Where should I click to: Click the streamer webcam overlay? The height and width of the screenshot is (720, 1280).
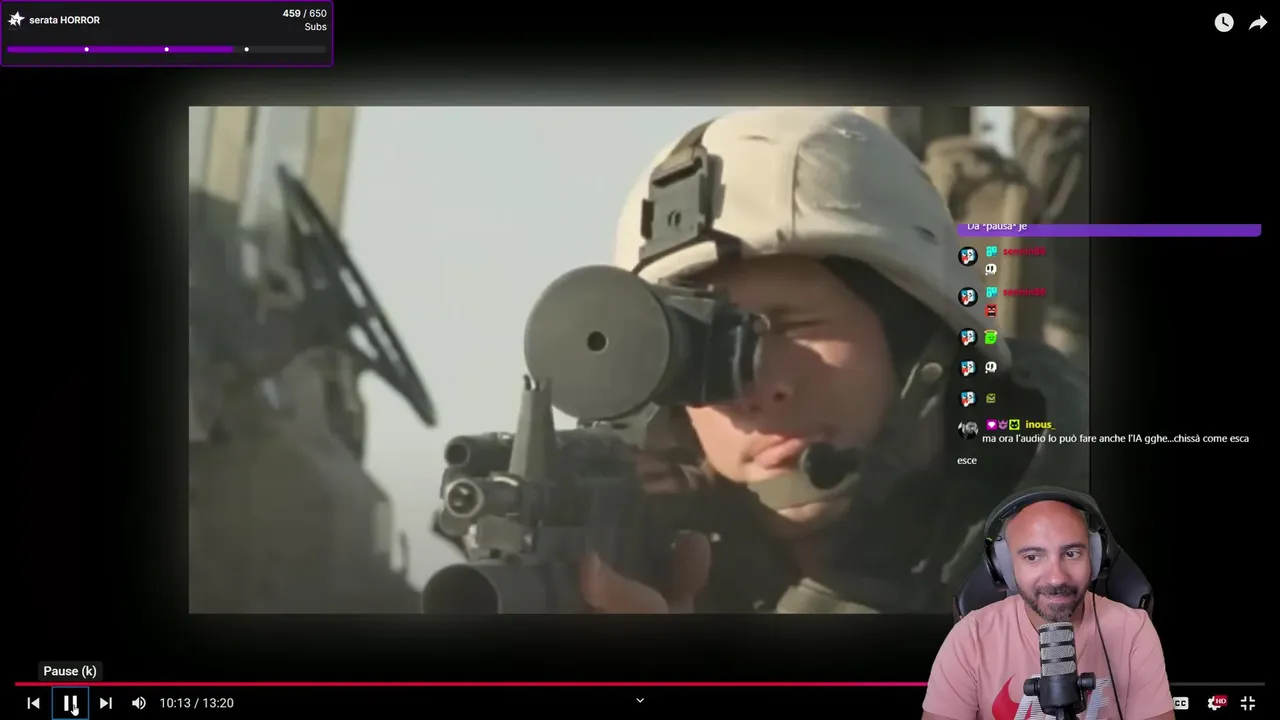(x=1050, y=605)
